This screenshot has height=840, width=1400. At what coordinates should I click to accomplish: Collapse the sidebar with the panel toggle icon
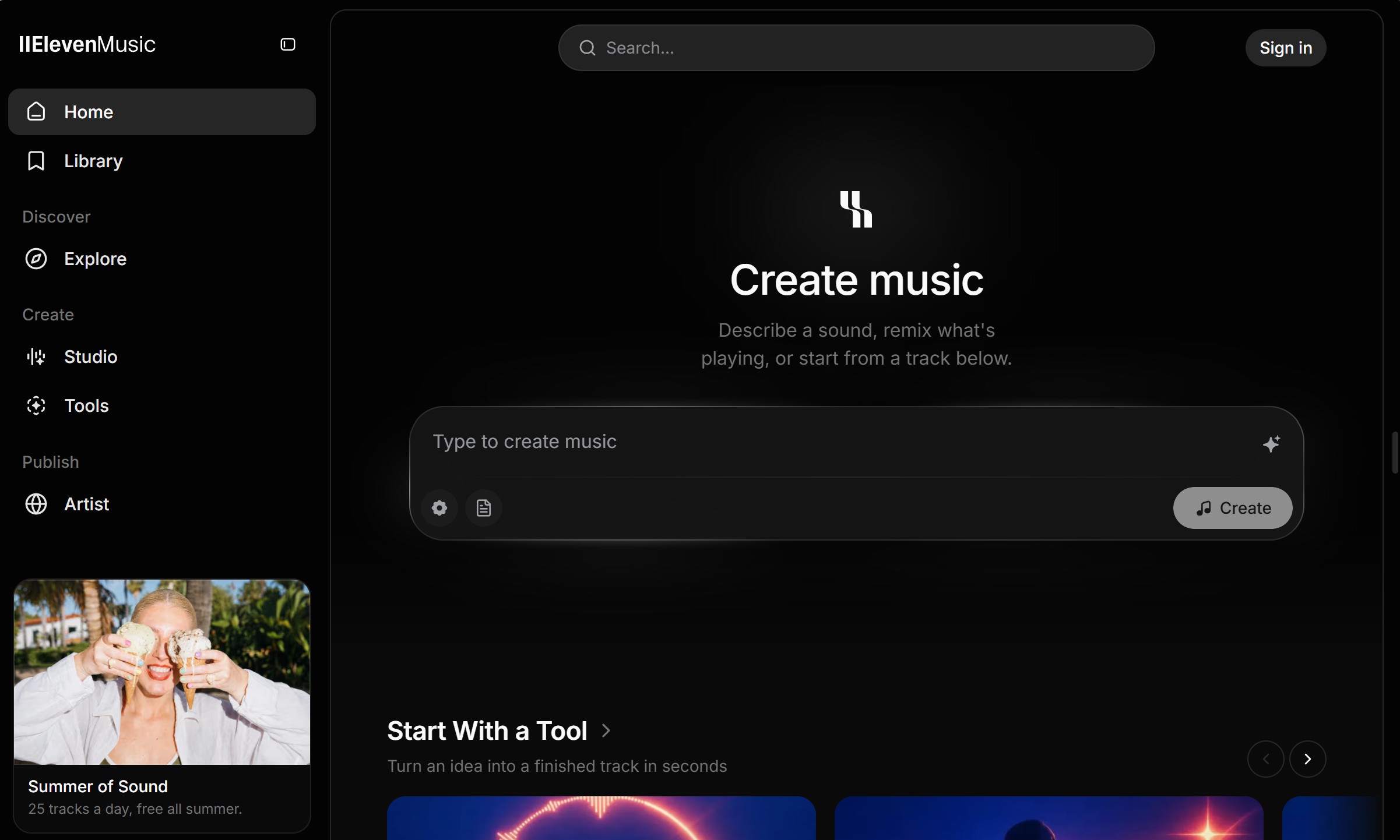point(287,44)
